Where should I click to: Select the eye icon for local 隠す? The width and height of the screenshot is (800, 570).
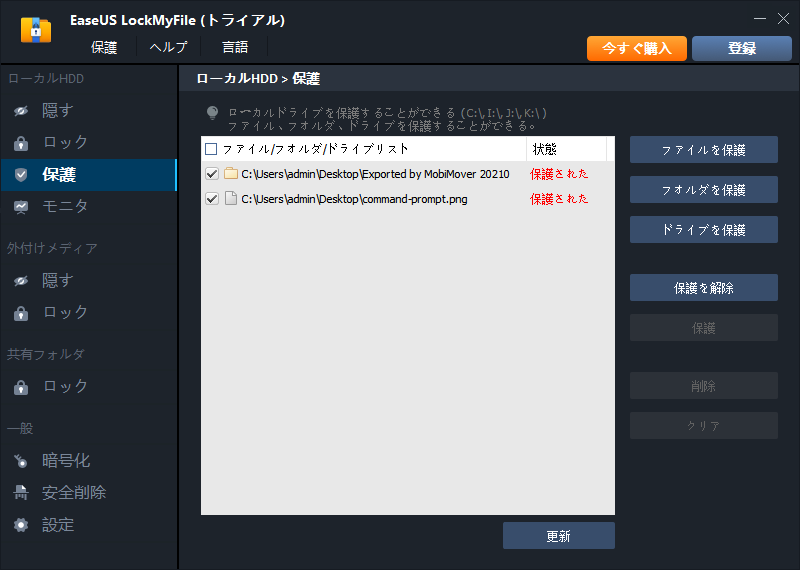[21, 111]
